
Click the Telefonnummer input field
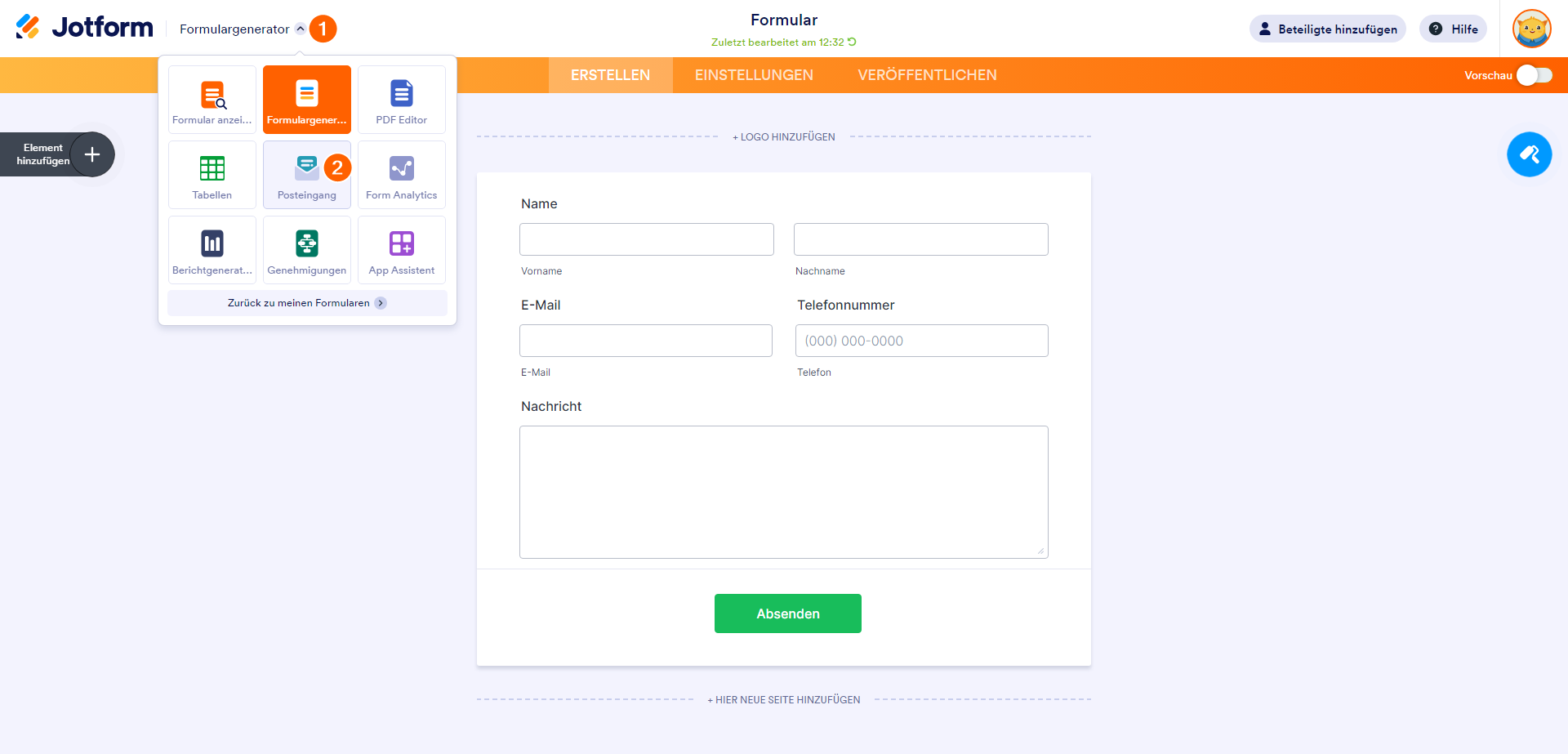point(921,341)
